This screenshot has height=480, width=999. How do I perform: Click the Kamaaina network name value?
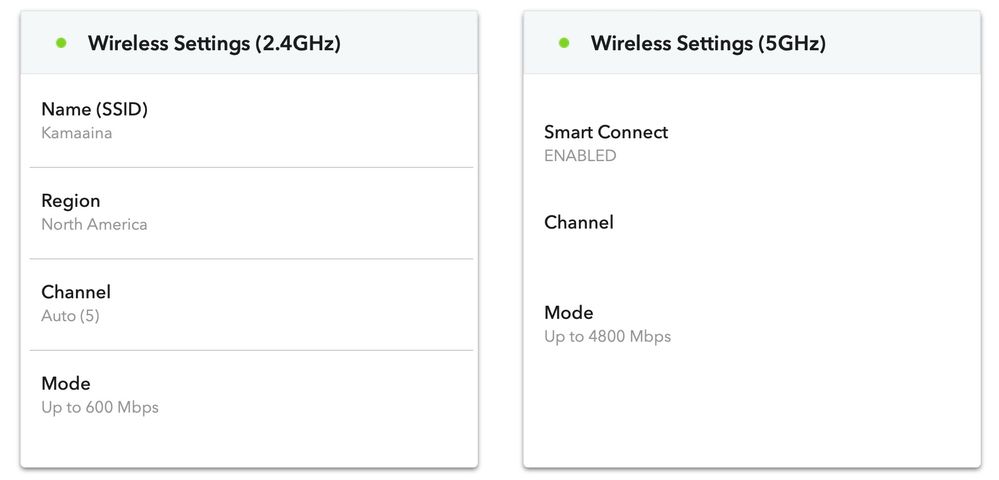[x=76, y=132]
